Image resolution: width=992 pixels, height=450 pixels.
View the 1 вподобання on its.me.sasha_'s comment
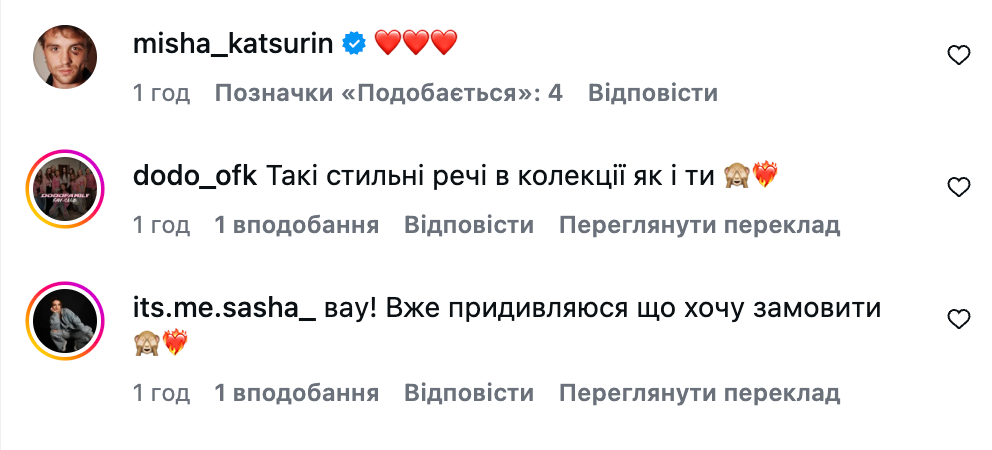point(297,394)
